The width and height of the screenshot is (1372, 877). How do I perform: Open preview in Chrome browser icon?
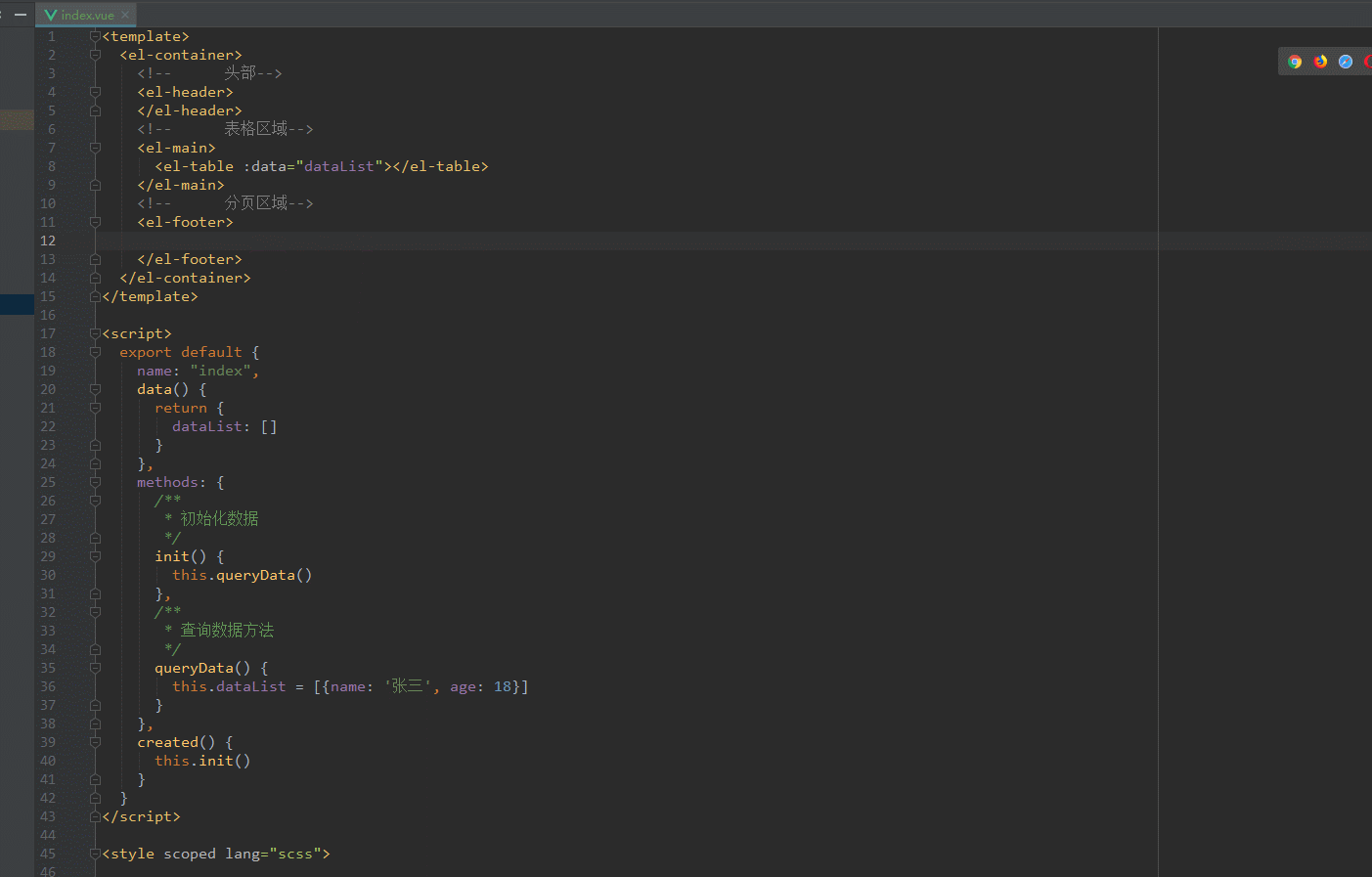[x=1295, y=62]
